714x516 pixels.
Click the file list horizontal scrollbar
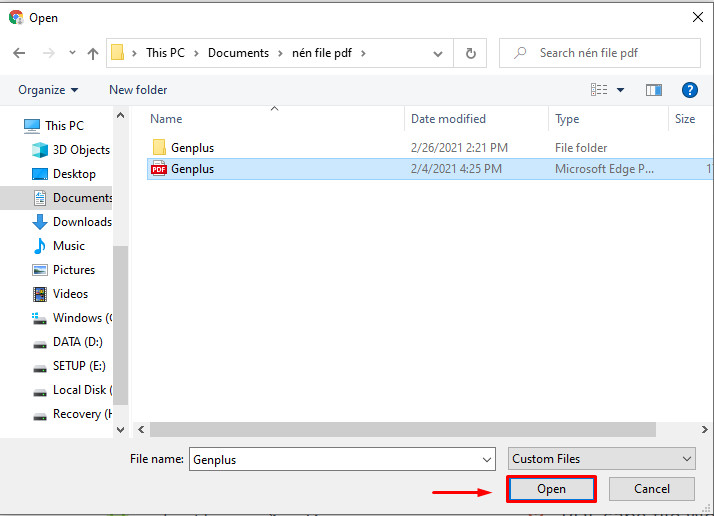point(403,429)
